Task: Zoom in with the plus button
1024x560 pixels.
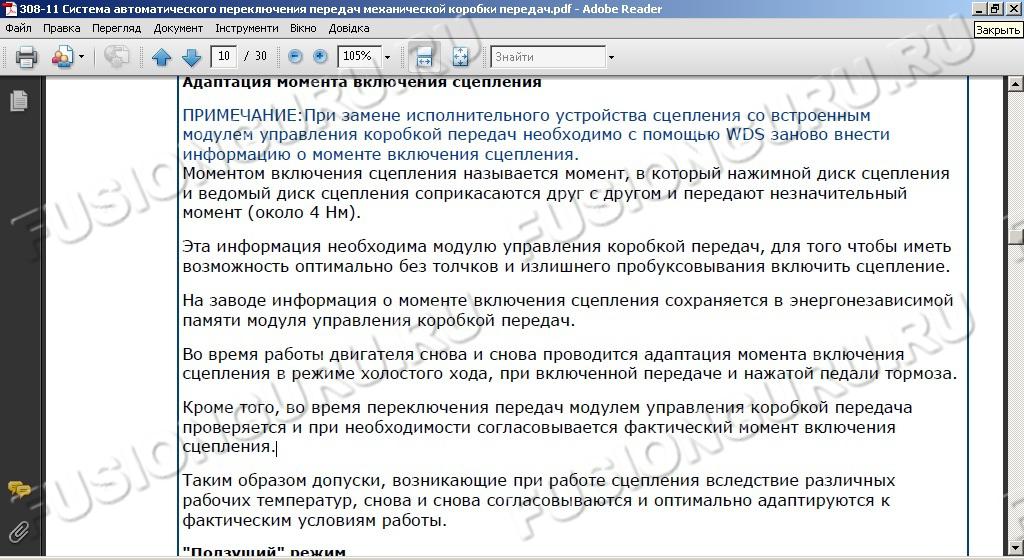Action: 320,56
